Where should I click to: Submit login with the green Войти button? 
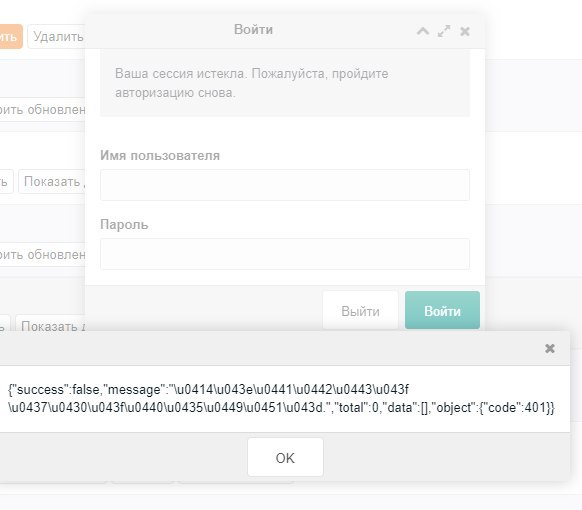pyautogui.click(x=442, y=310)
